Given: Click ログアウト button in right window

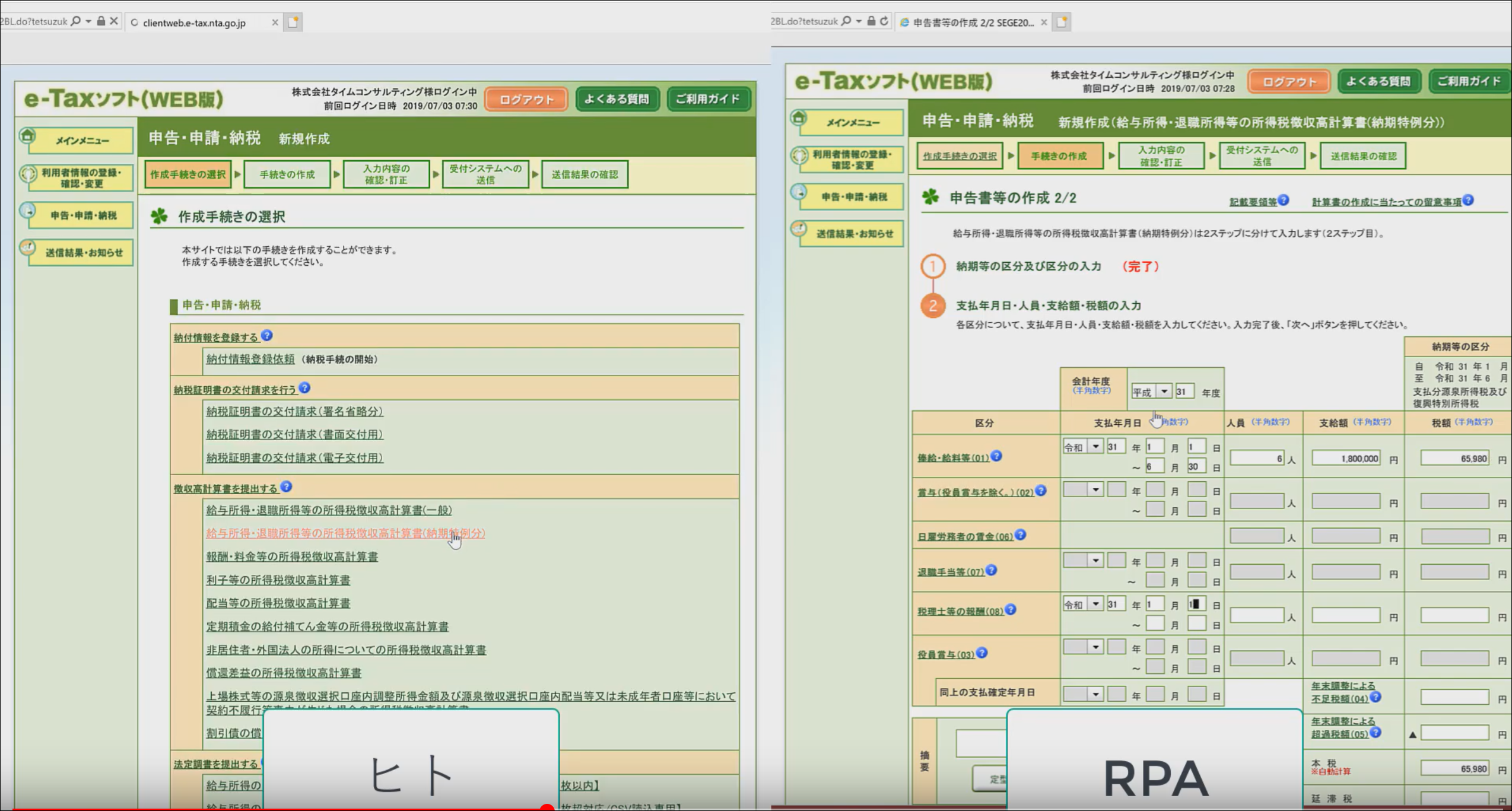Looking at the screenshot, I should (x=1289, y=82).
